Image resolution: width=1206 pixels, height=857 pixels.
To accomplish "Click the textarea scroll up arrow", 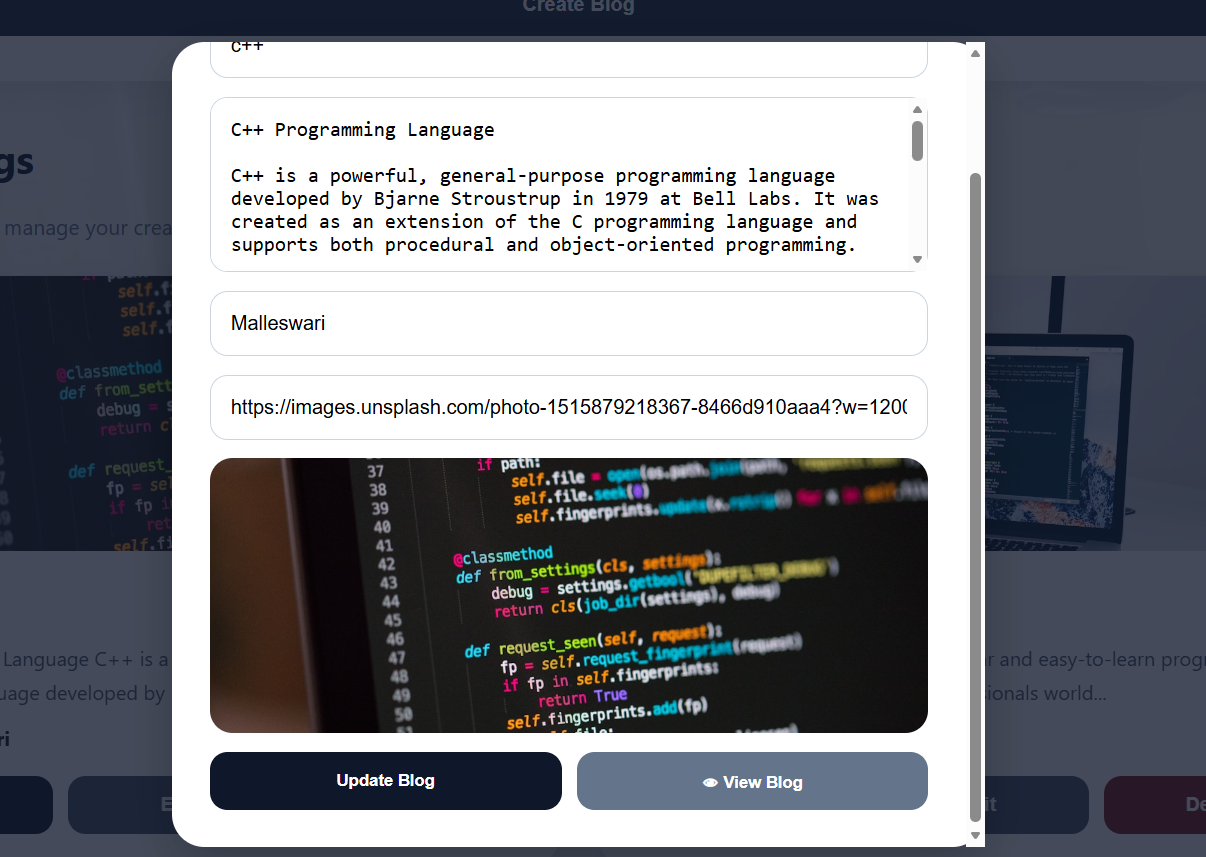I will [x=917, y=109].
